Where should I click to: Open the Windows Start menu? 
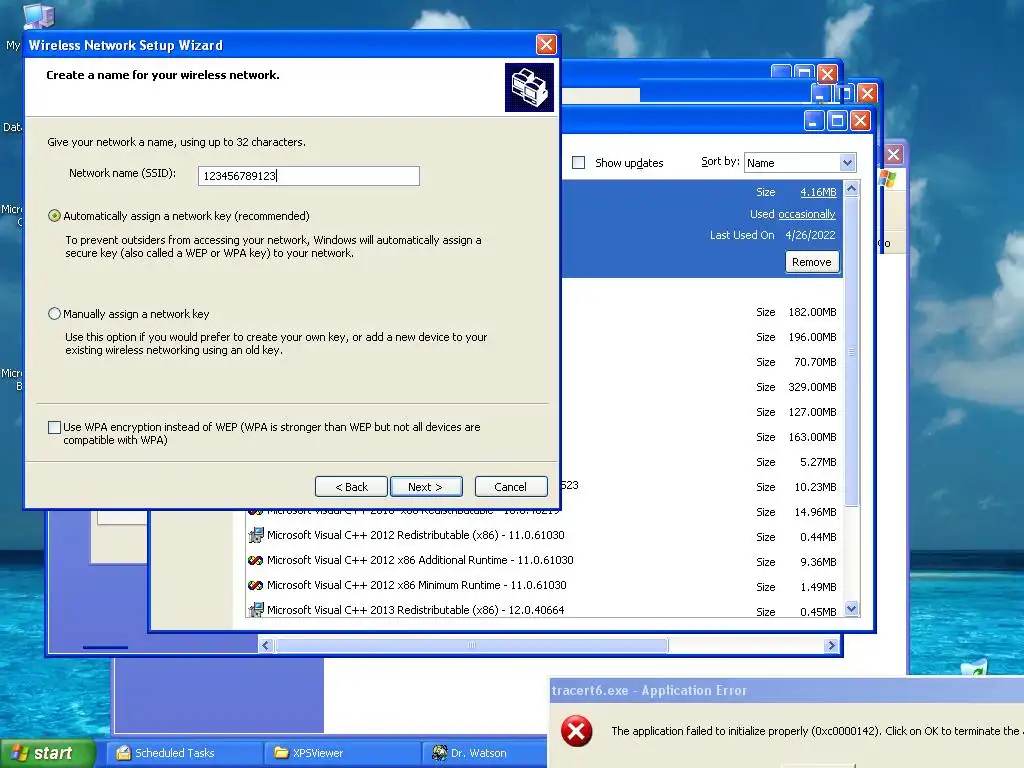[48, 753]
